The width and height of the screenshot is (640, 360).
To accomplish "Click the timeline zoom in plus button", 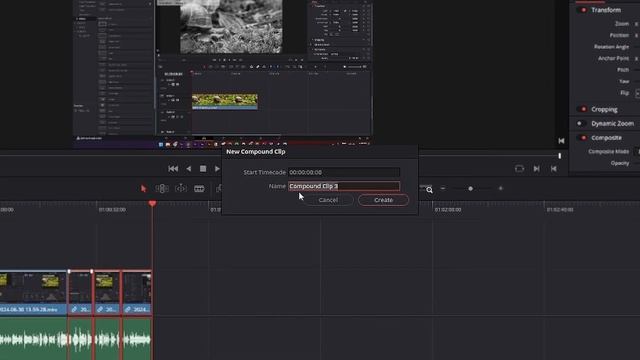I will click(500, 189).
